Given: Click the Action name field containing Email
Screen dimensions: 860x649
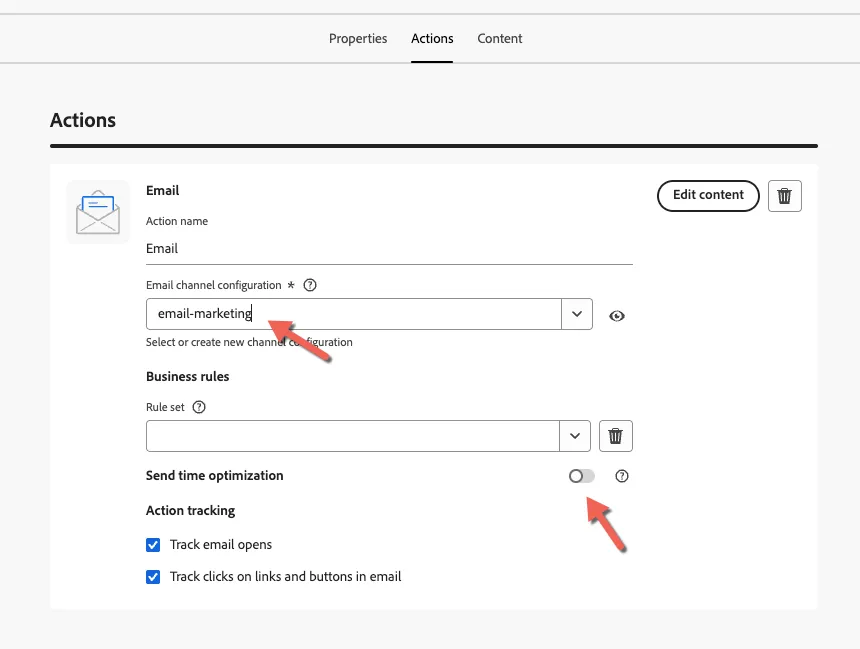Looking at the screenshot, I should tap(389, 249).
